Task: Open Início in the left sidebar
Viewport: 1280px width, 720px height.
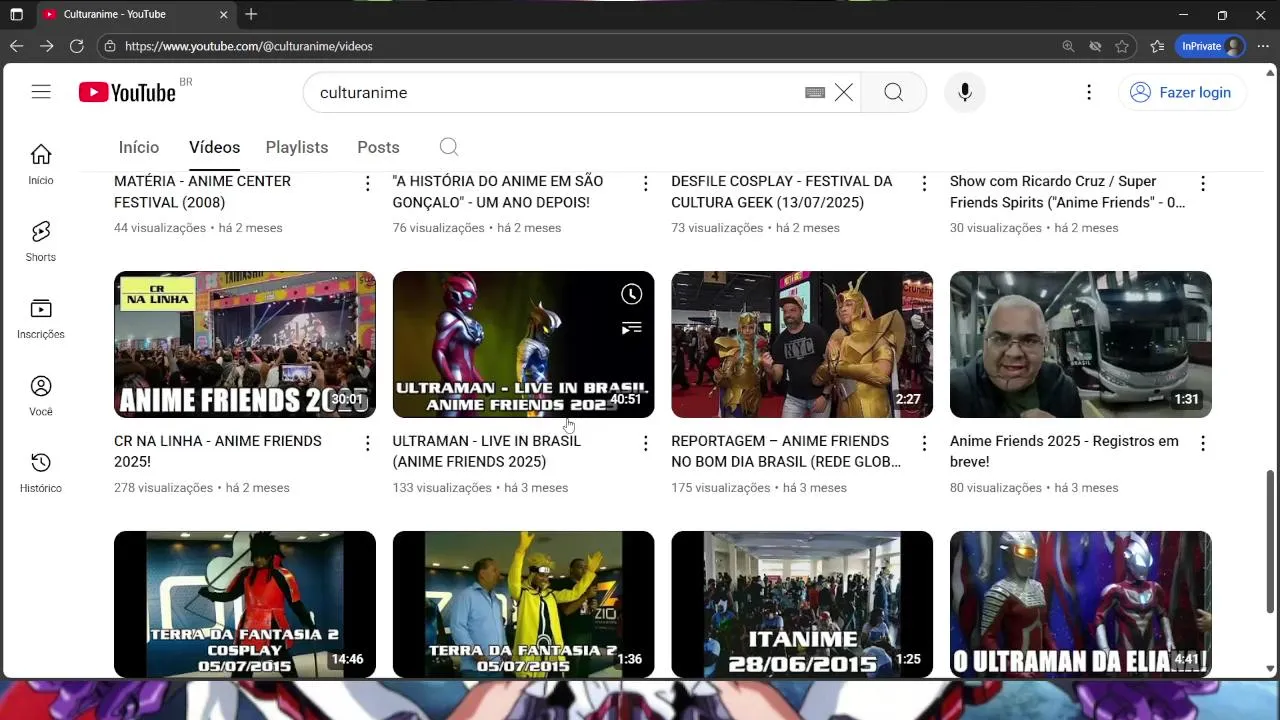Action: point(41,164)
